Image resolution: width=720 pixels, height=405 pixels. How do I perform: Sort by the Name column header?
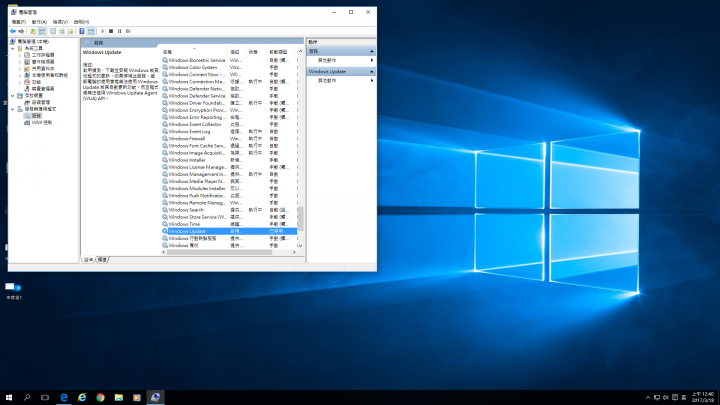[194, 52]
